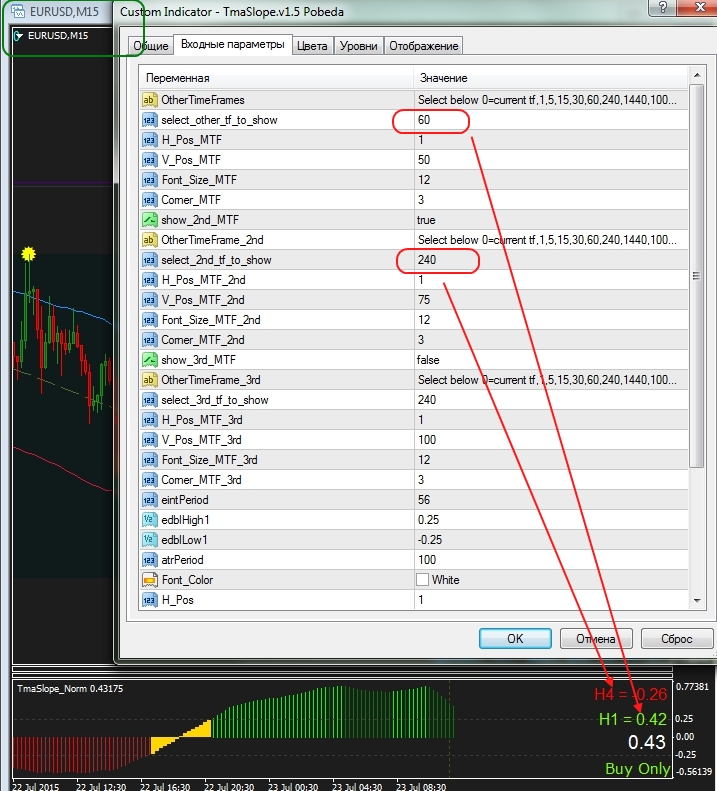Click the integer icon beside V_Pos_MTF
The width and height of the screenshot is (717, 791).
click(149, 160)
